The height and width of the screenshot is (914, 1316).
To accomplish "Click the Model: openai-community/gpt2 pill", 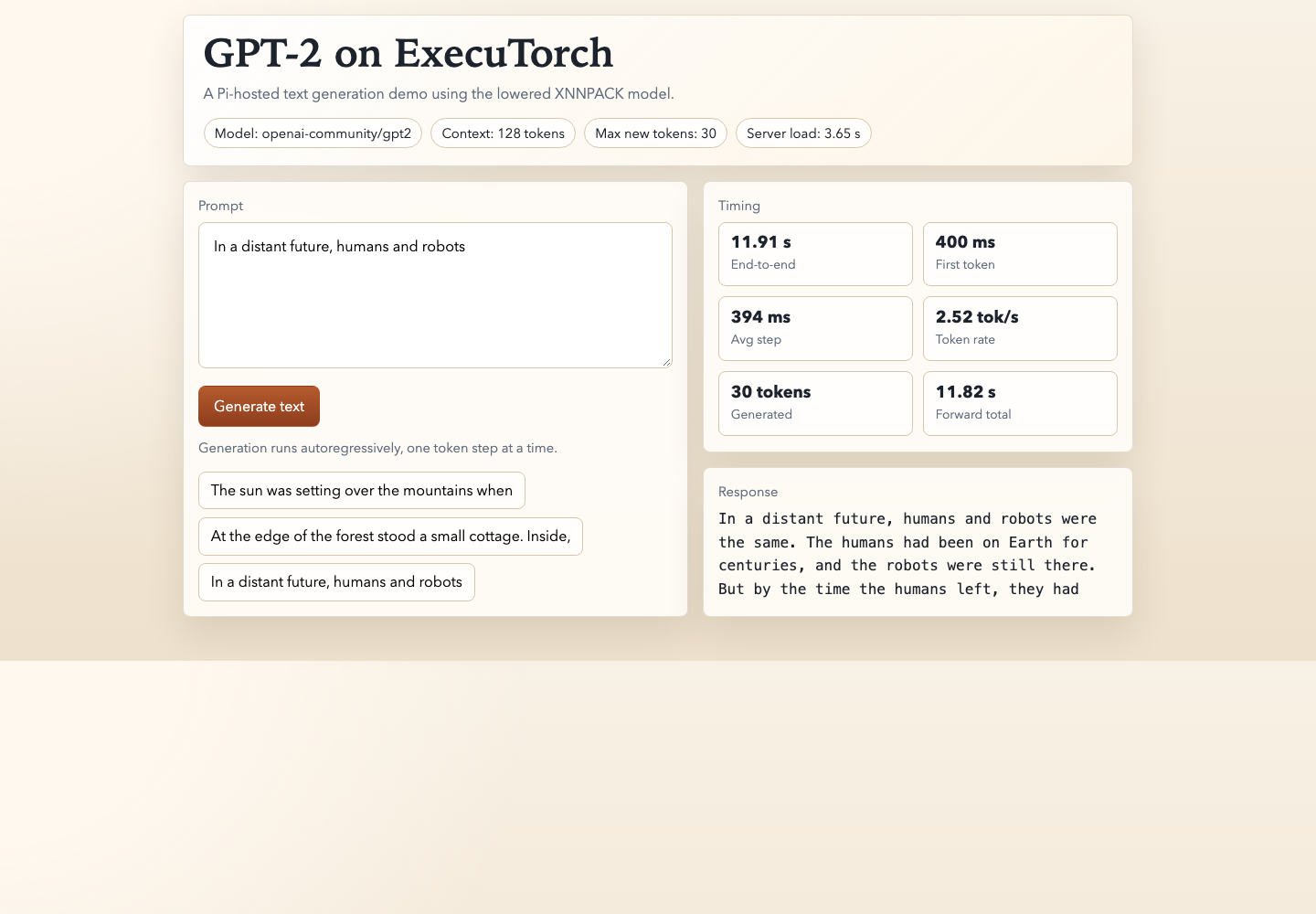I will point(313,133).
